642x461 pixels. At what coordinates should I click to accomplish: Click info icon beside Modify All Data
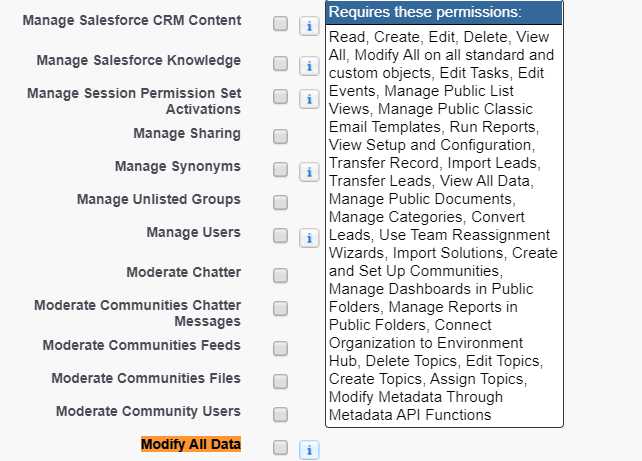click(x=309, y=450)
